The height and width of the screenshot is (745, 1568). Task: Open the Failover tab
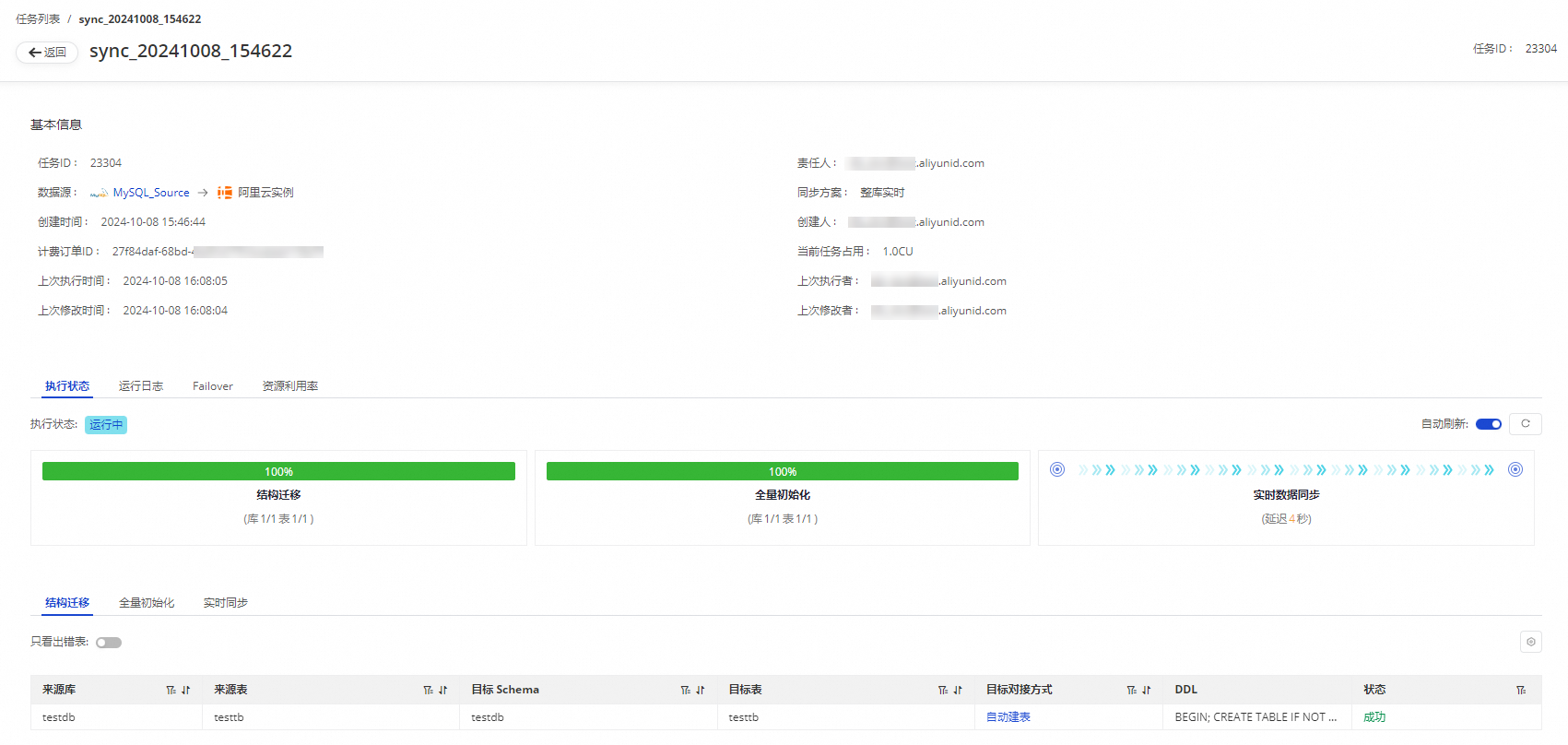point(213,386)
